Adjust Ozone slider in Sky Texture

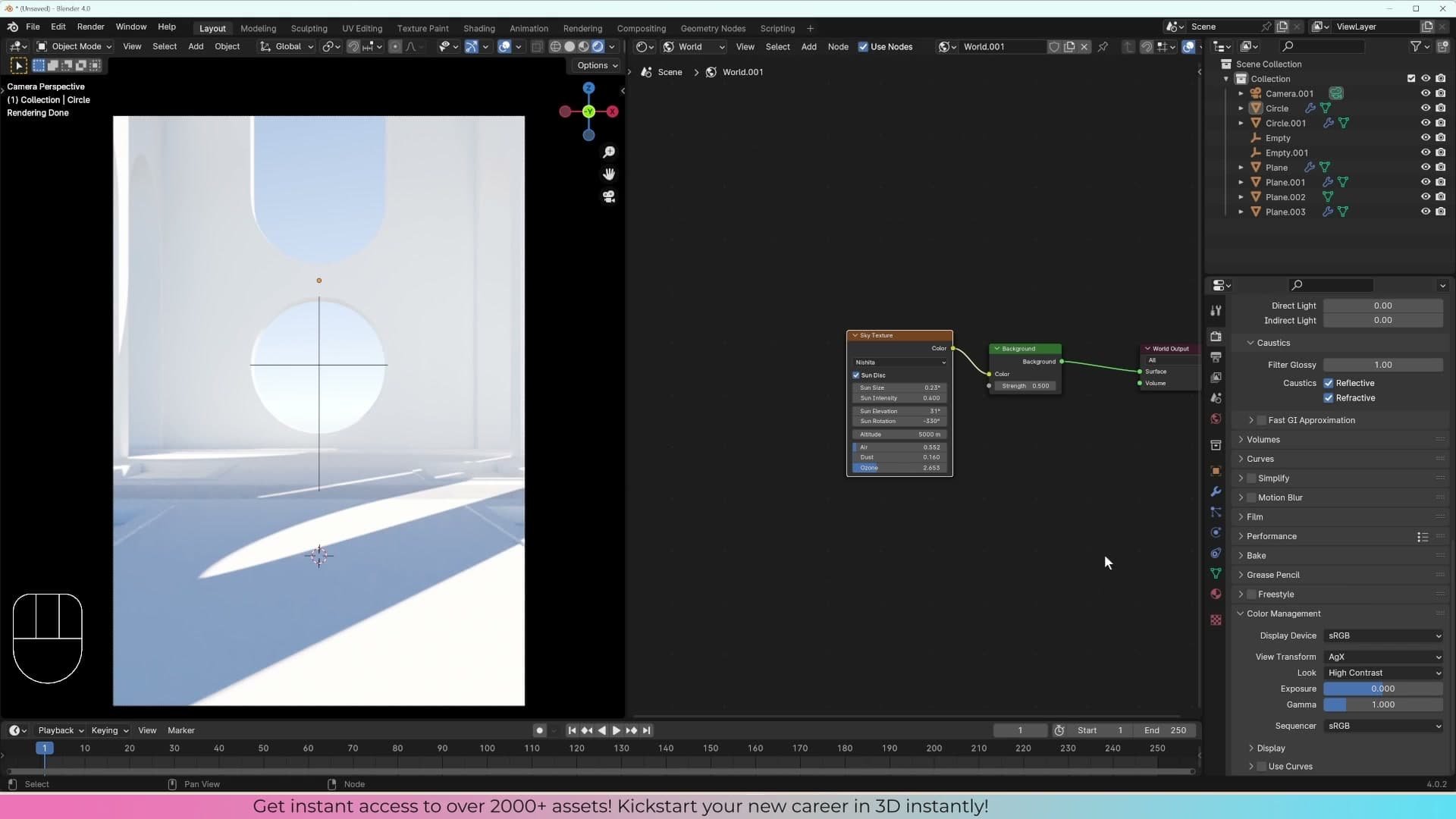[899, 468]
